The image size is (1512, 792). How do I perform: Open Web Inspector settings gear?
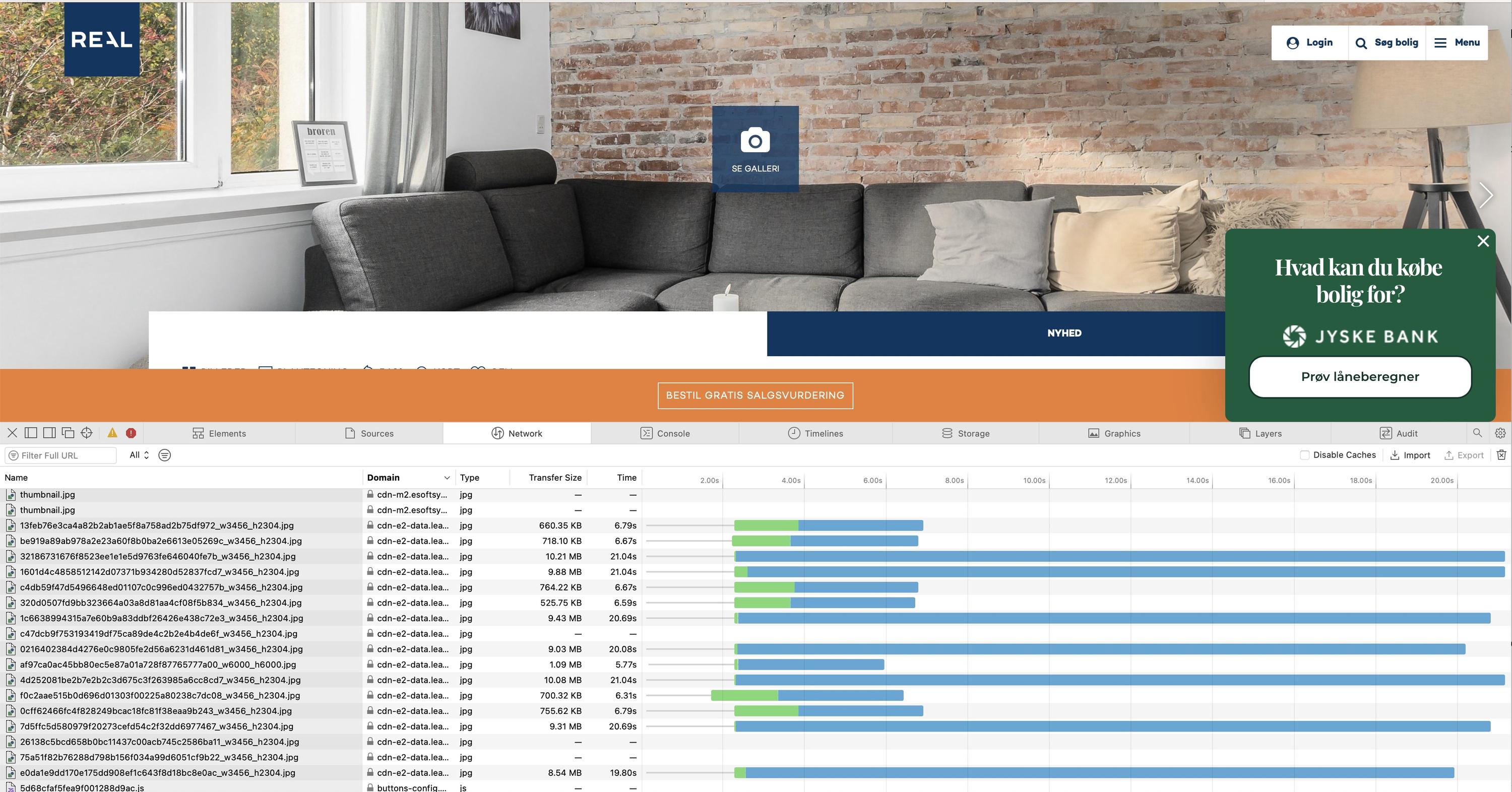coord(1500,433)
